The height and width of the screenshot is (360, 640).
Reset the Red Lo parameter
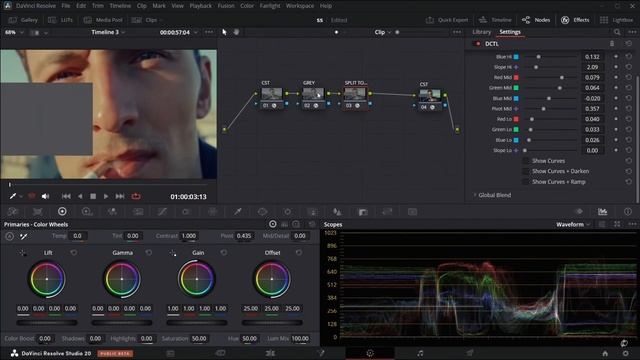point(629,119)
